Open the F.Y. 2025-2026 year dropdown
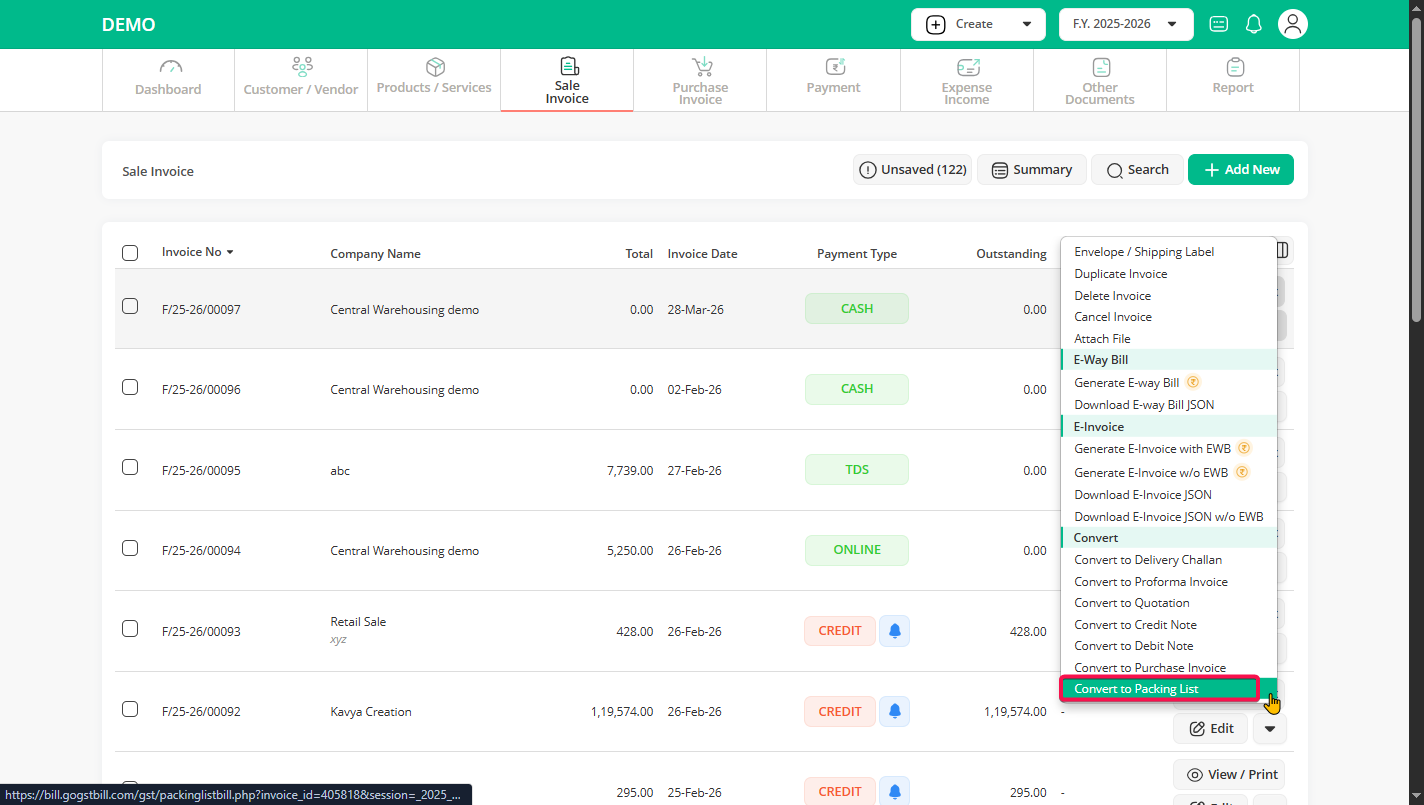The height and width of the screenshot is (805, 1424). [x=1125, y=24]
